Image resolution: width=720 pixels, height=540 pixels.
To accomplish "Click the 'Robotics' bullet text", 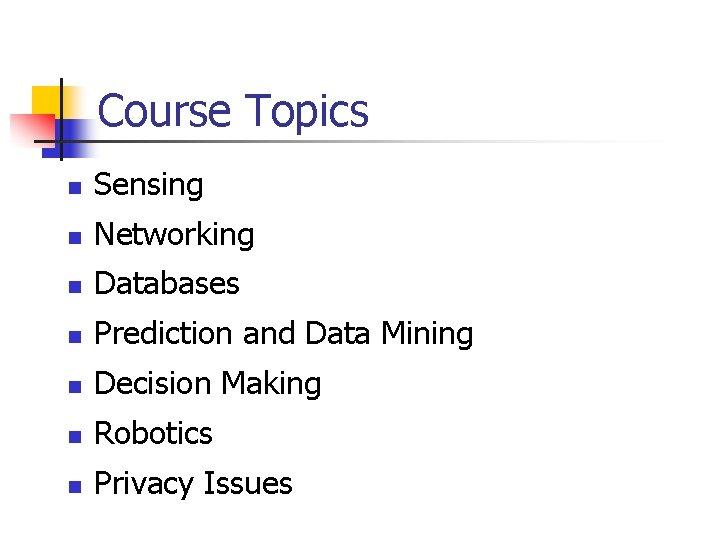I will 153,434.
